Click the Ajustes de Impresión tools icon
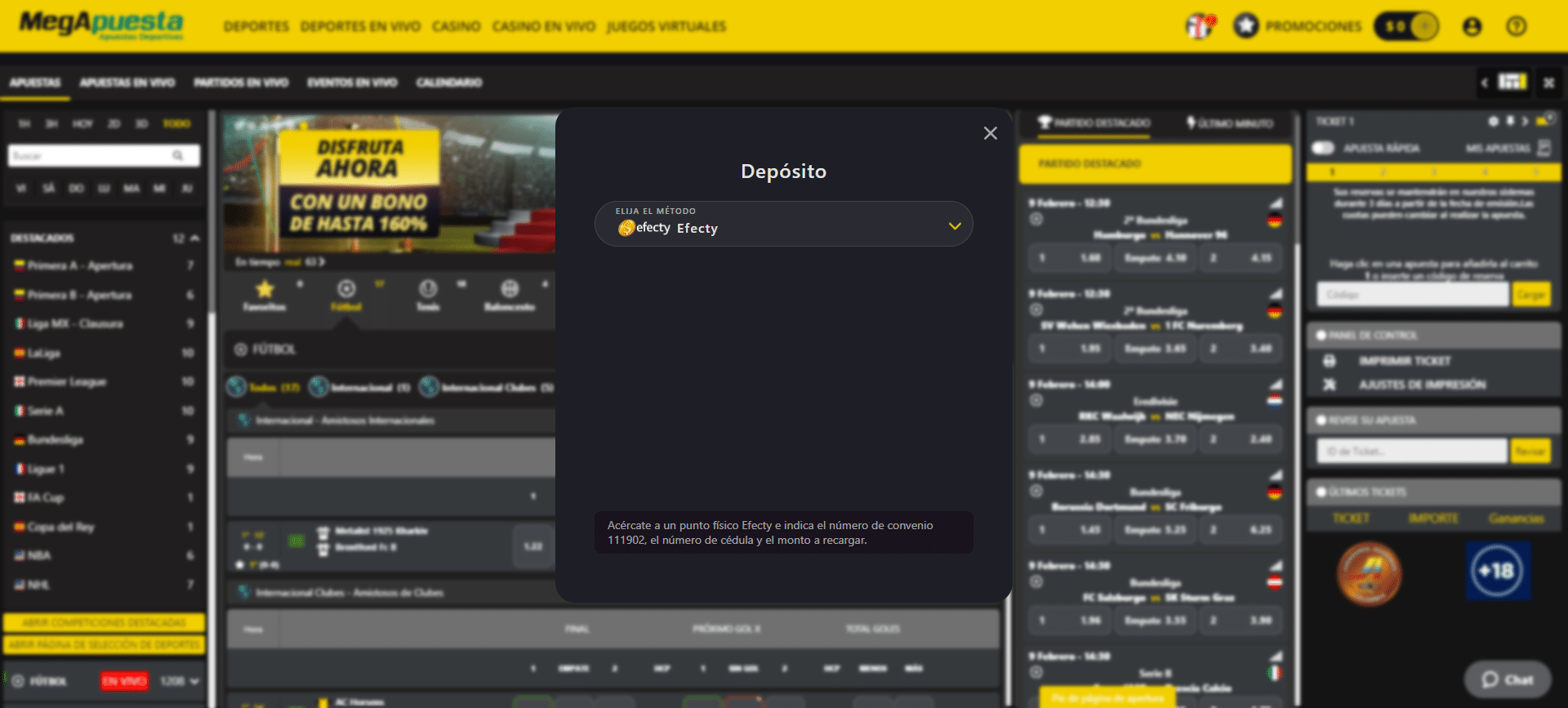The image size is (1568, 708). click(1330, 385)
